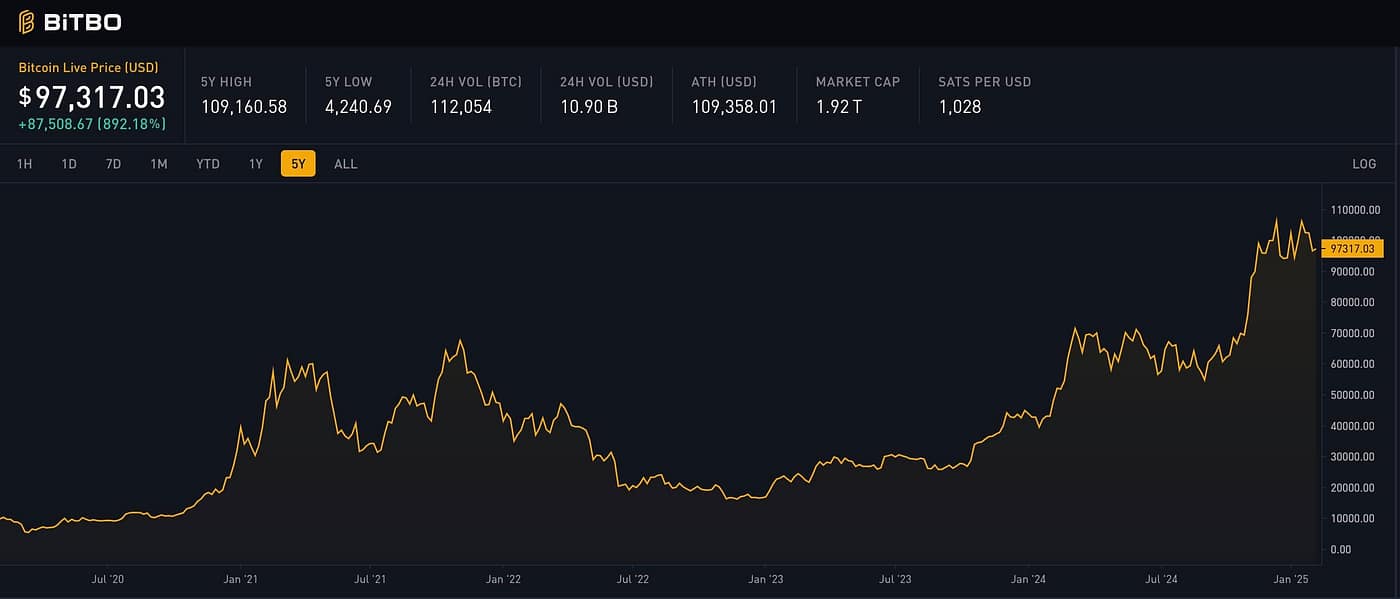Image resolution: width=1400 pixels, height=599 pixels.
Task: Select the 7D time range
Action: 113,164
